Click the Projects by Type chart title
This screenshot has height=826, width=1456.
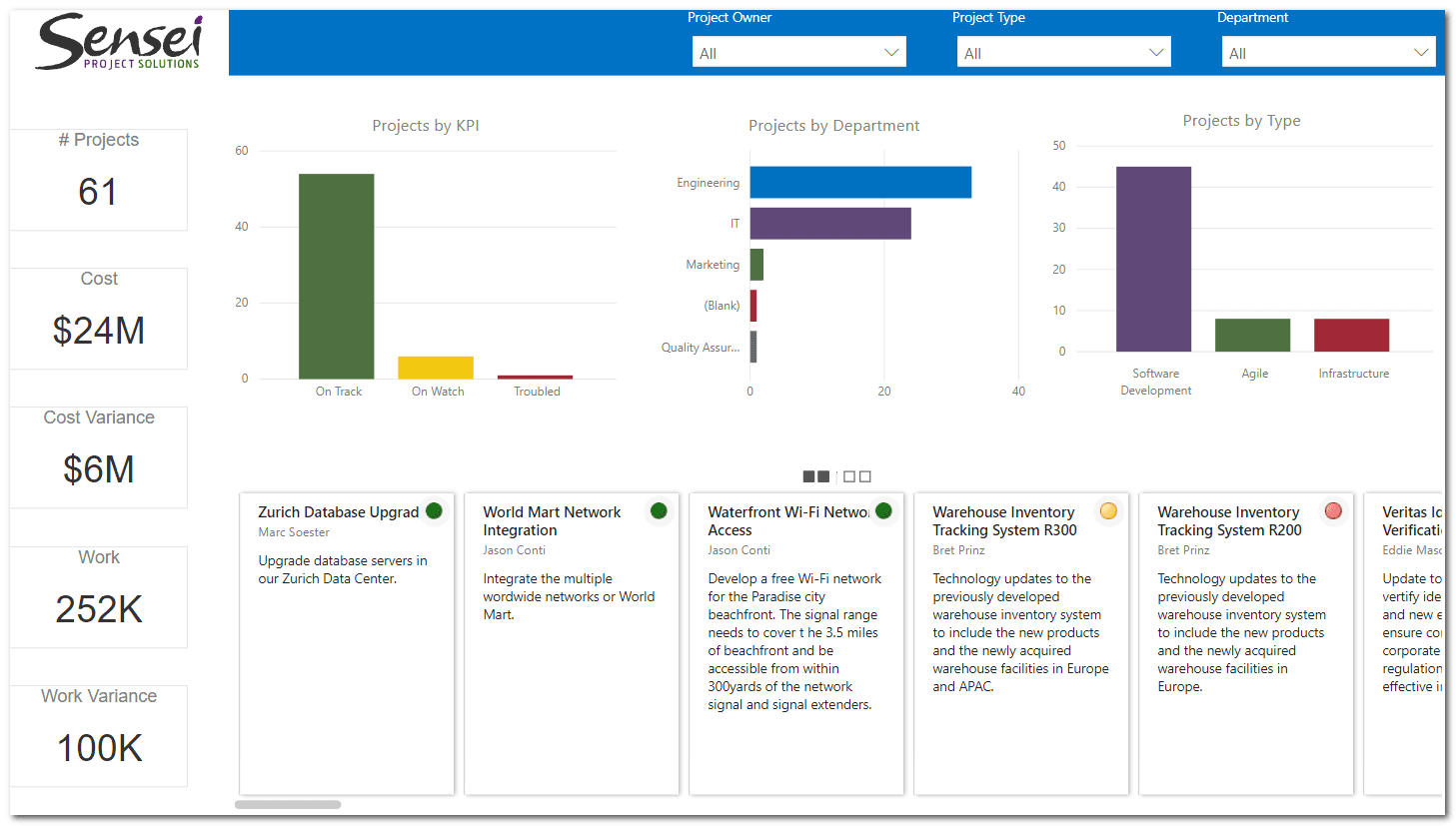coord(1241,121)
